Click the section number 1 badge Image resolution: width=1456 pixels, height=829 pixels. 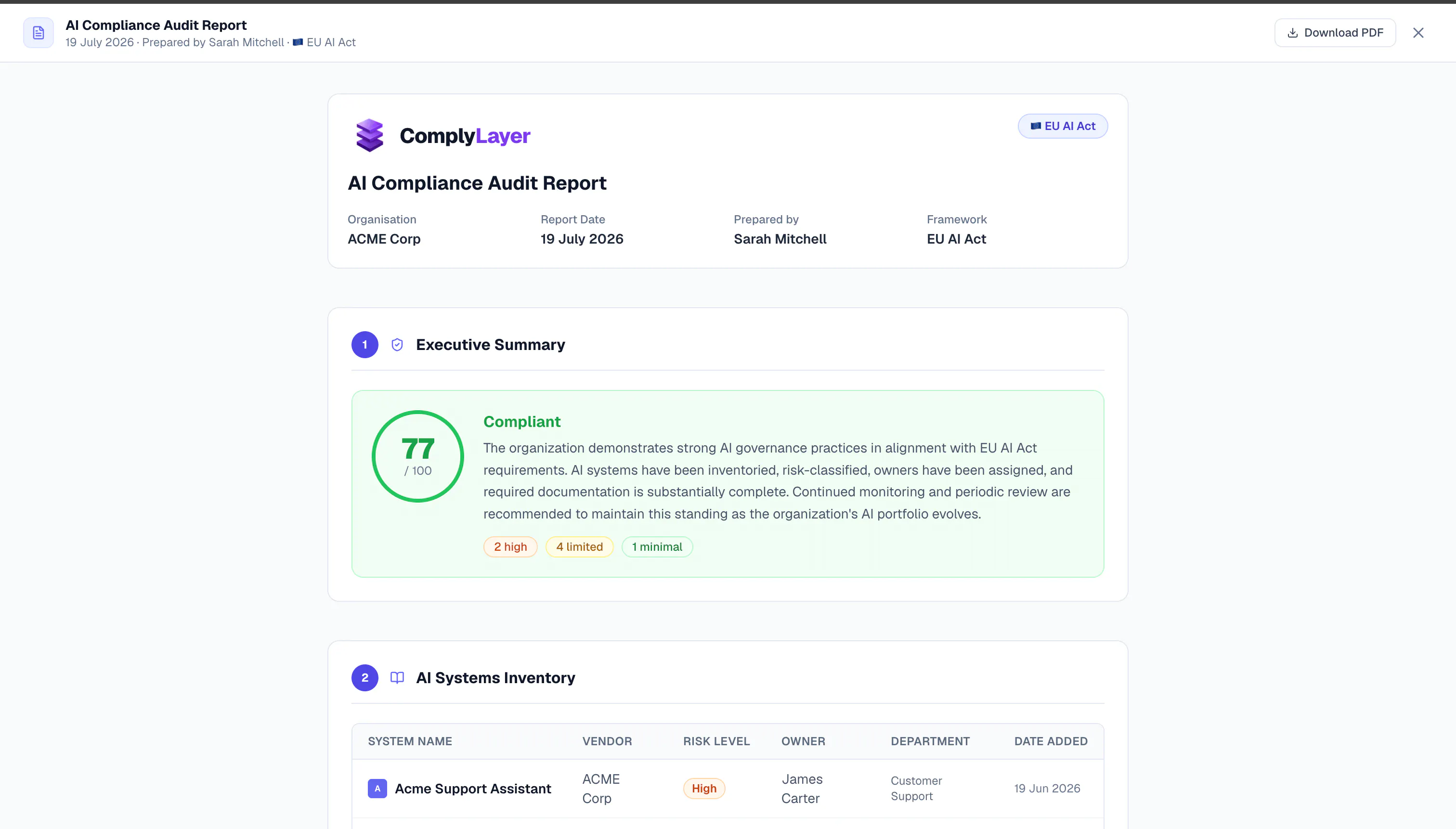click(x=365, y=345)
